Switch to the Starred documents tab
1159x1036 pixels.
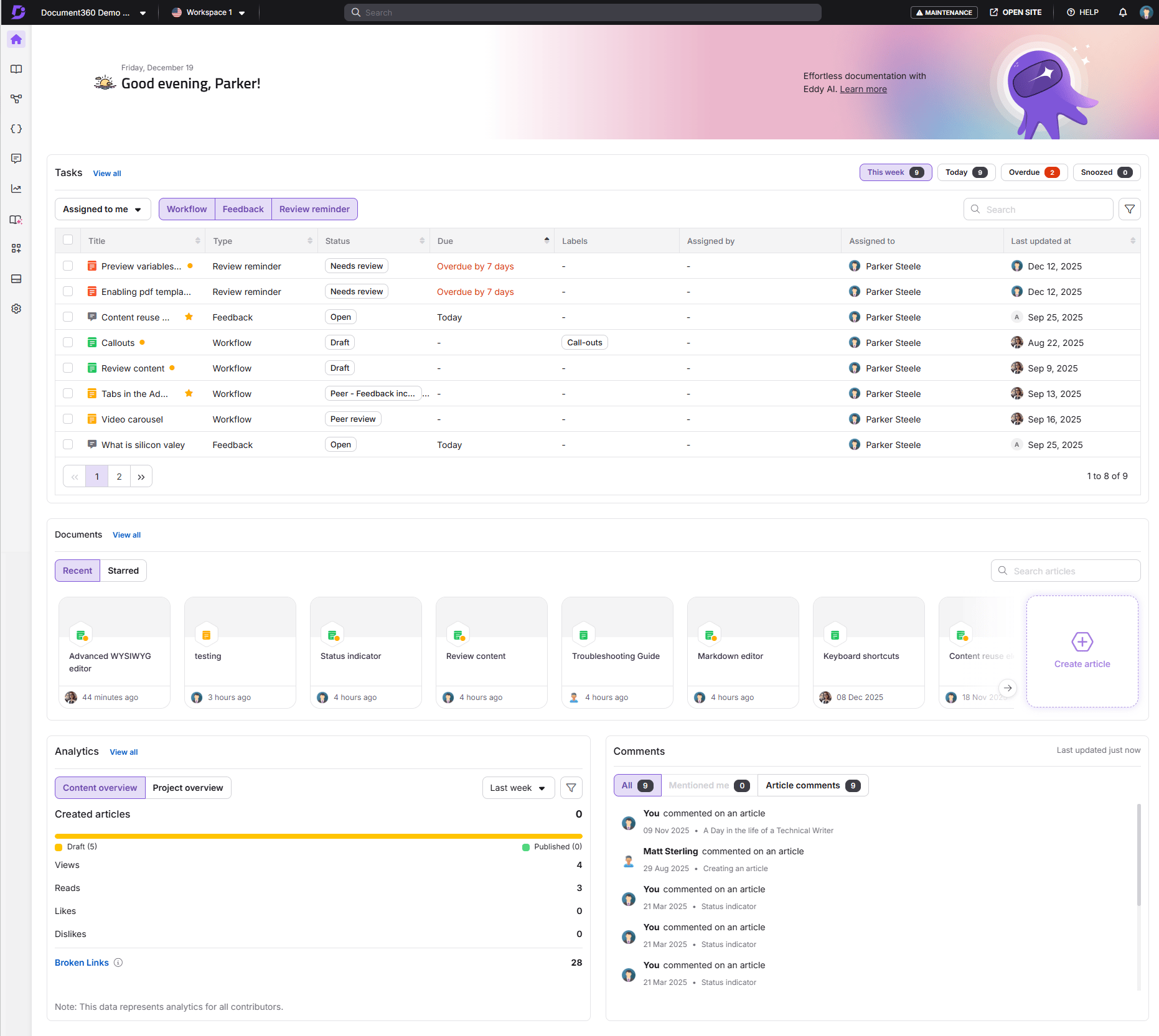pos(123,571)
